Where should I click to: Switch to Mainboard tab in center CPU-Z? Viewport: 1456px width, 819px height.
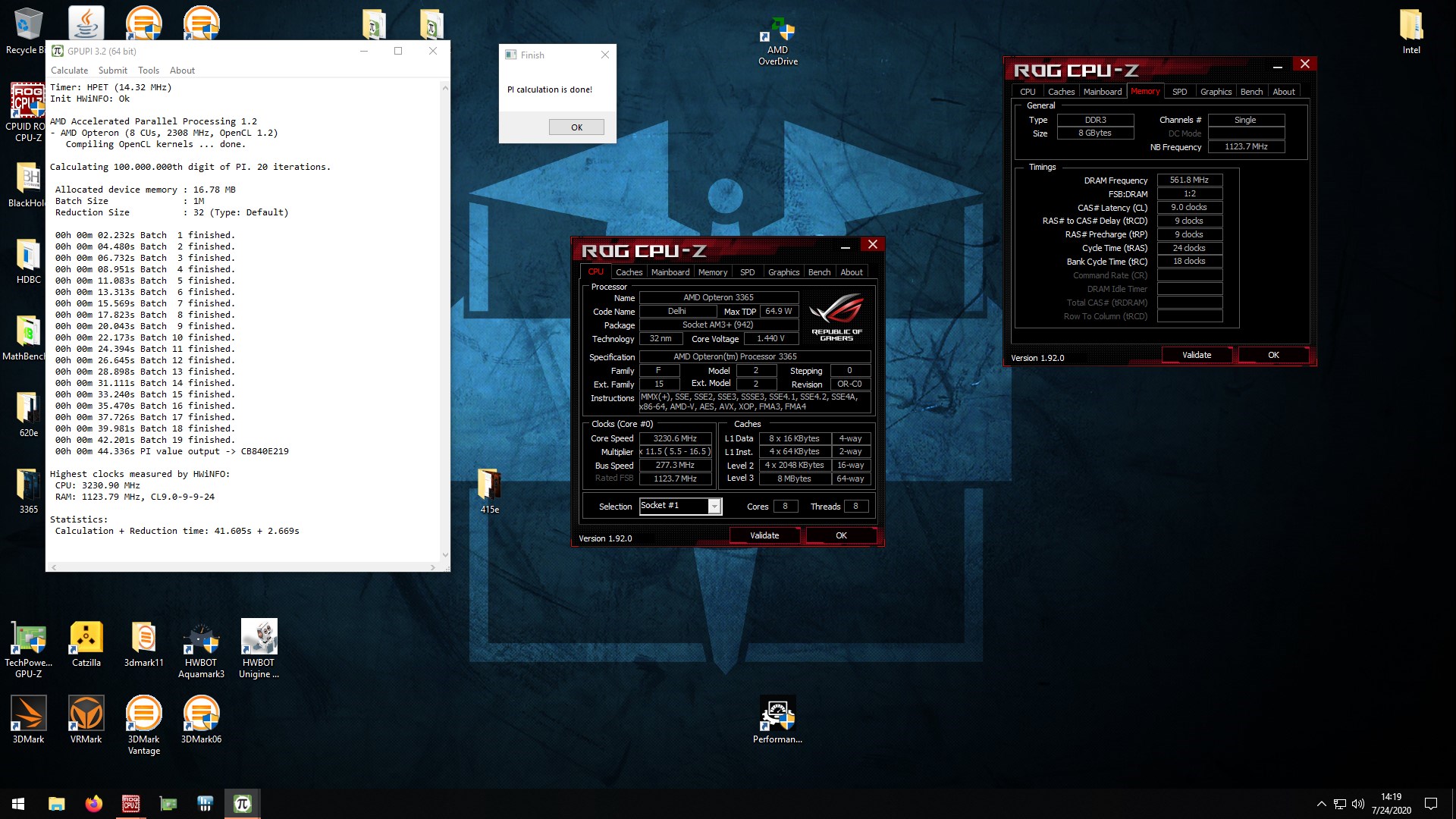(x=670, y=272)
